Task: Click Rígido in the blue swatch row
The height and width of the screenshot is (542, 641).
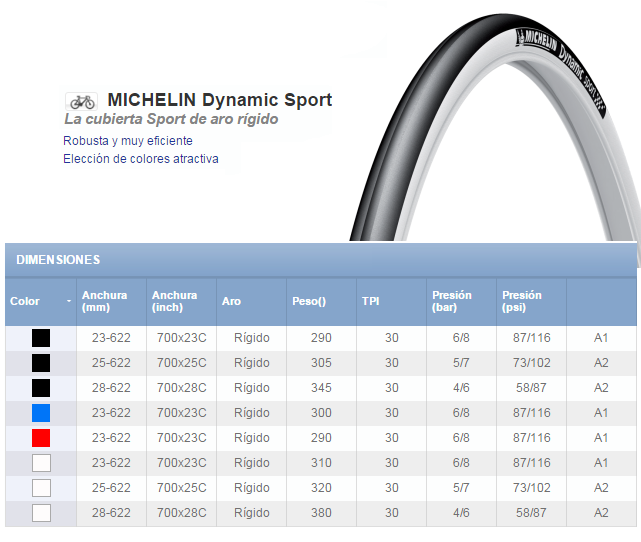Action: (x=252, y=412)
